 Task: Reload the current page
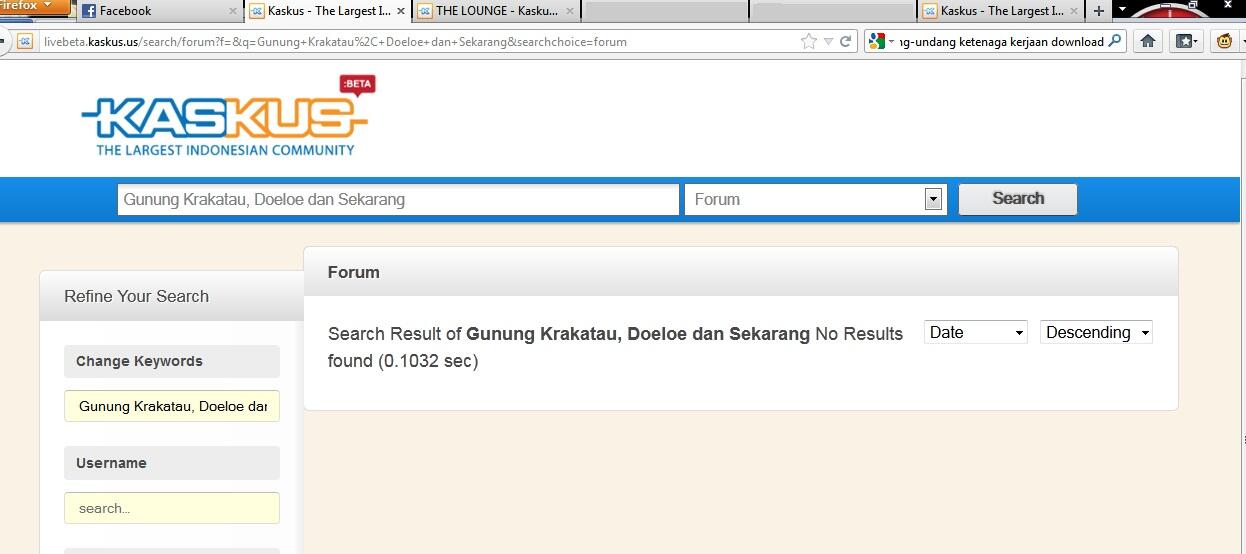pyautogui.click(x=845, y=41)
